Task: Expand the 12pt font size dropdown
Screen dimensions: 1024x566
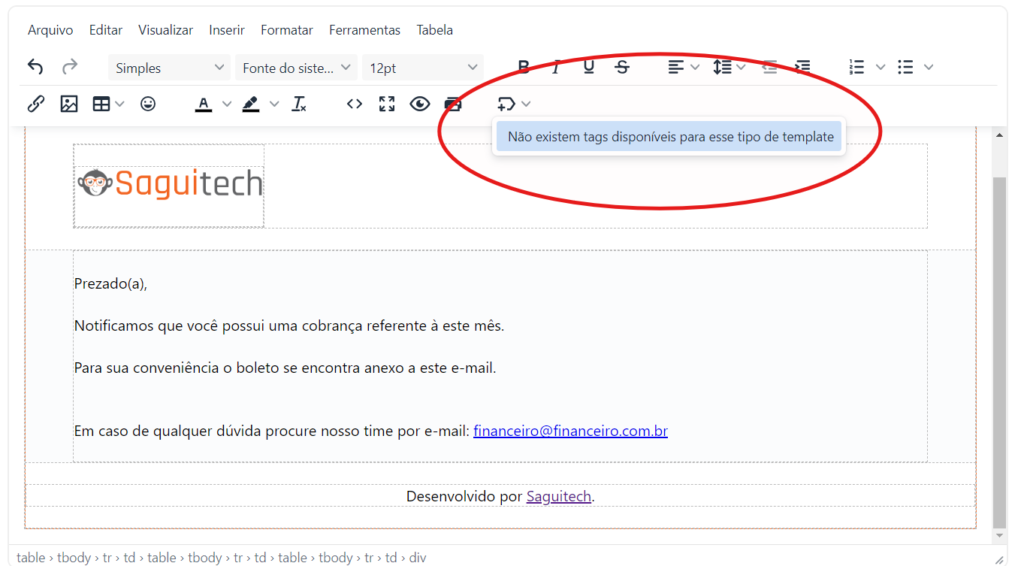Action: (423, 68)
